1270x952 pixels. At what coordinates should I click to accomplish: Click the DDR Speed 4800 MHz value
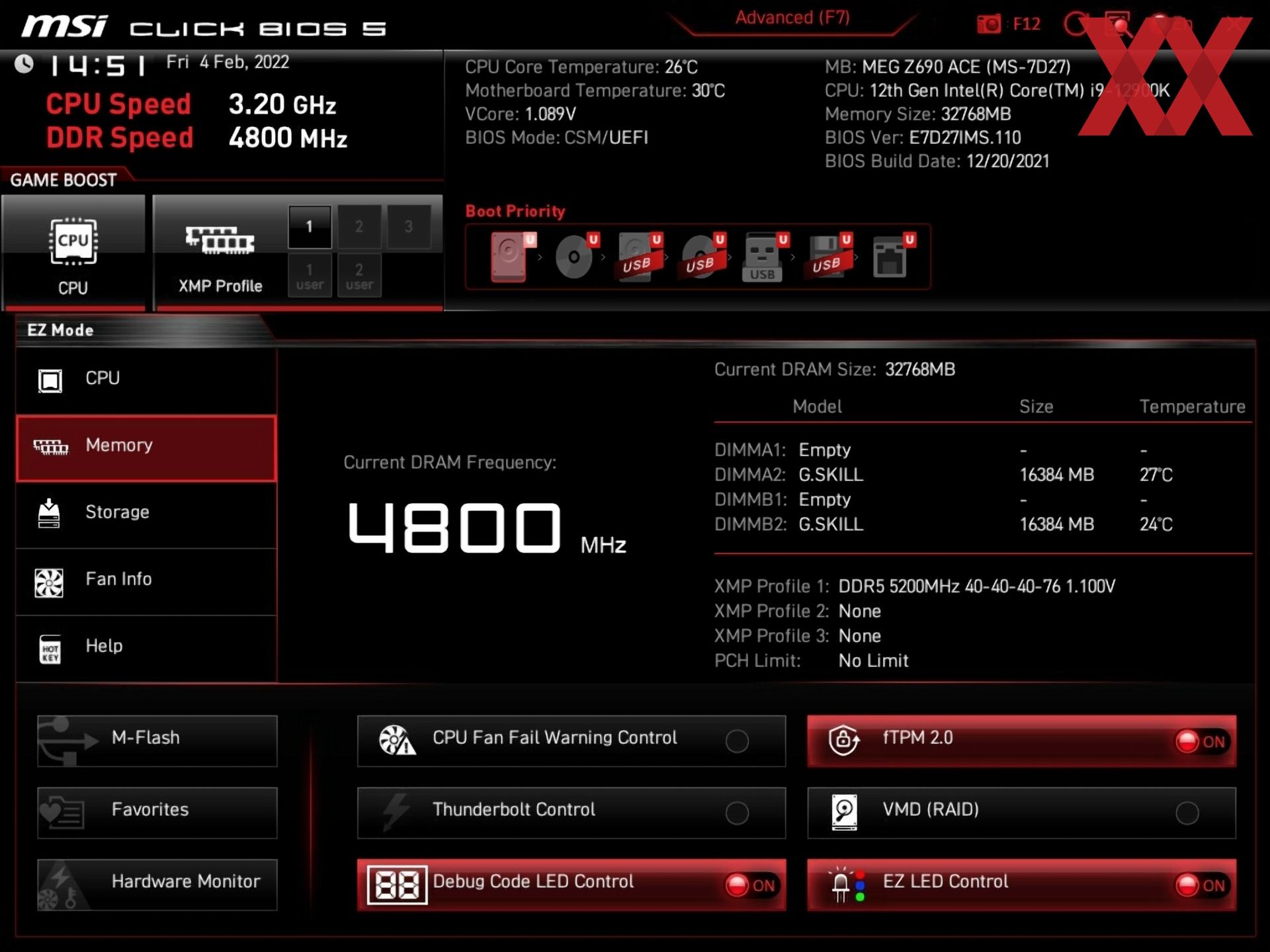(288, 138)
